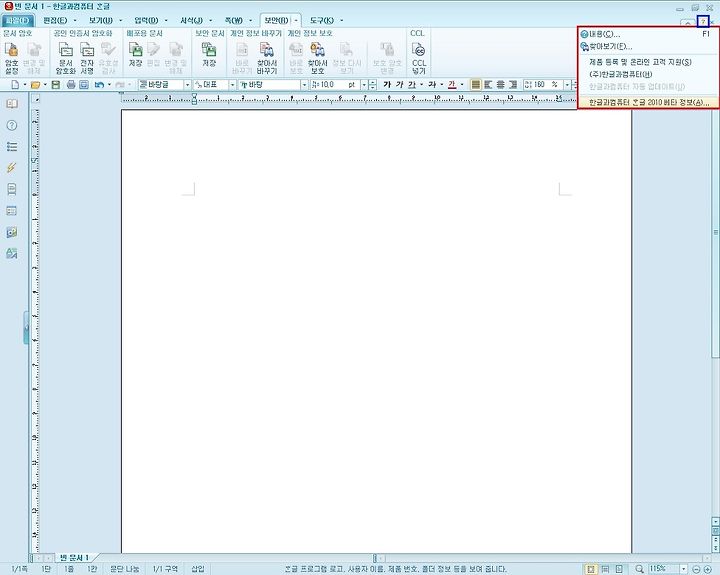The width and height of the screenshot is (720, 575).
Task: Click the open folder icon in toolbar
Action: click(35, 85)
